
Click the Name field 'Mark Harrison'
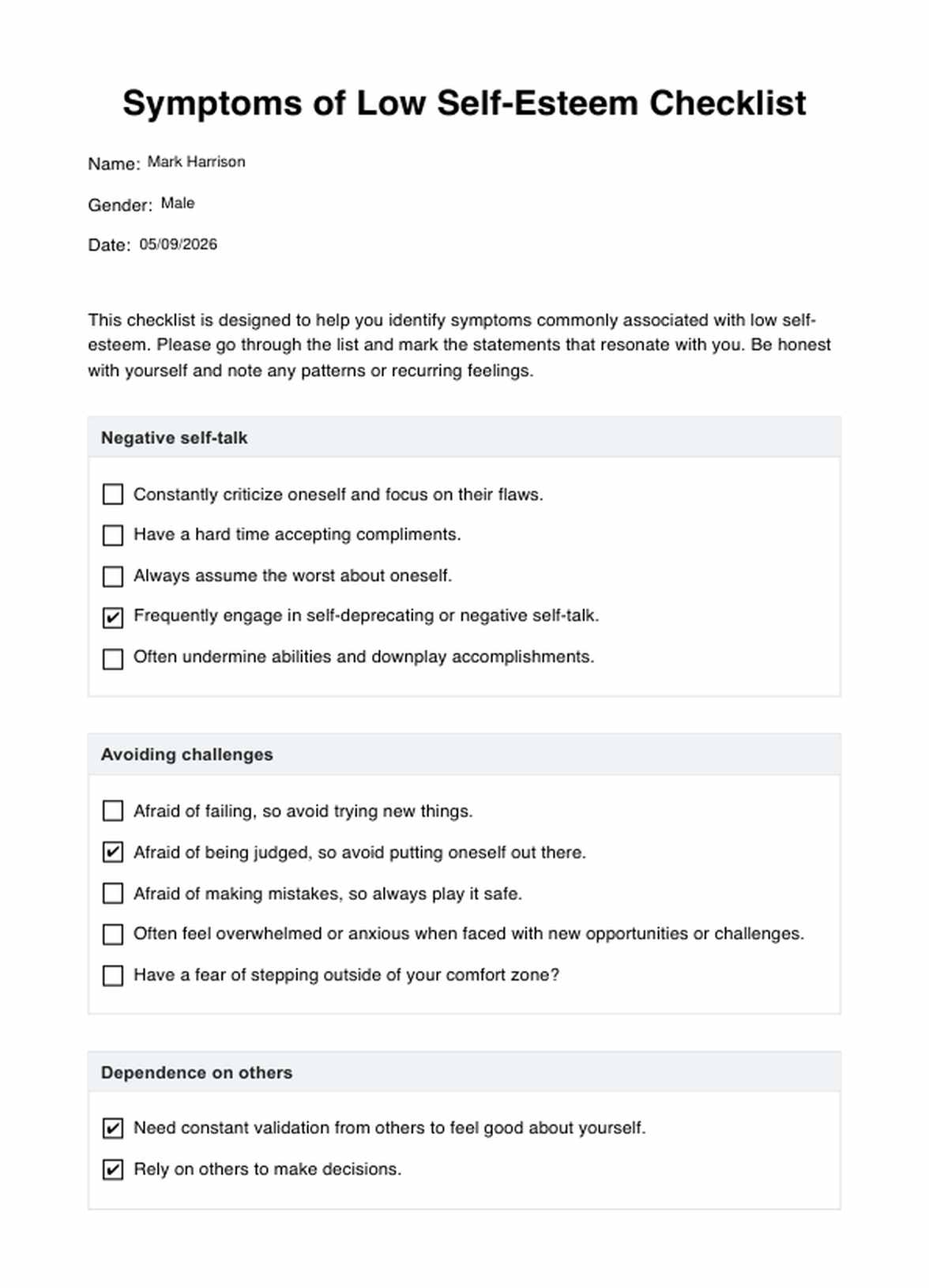[x=196, y=162]
